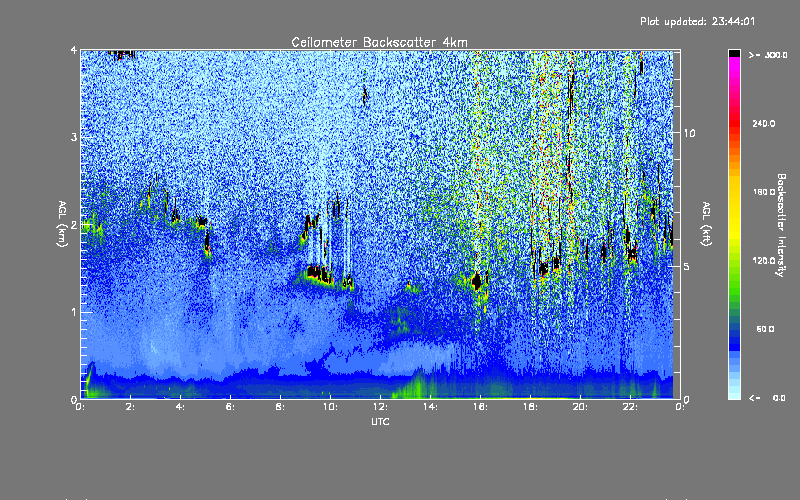Click the Backscatter Intensity colorbar label
The height and width of the screenshot is (500, 800).
pyautogui.click(x=781, y=224)
